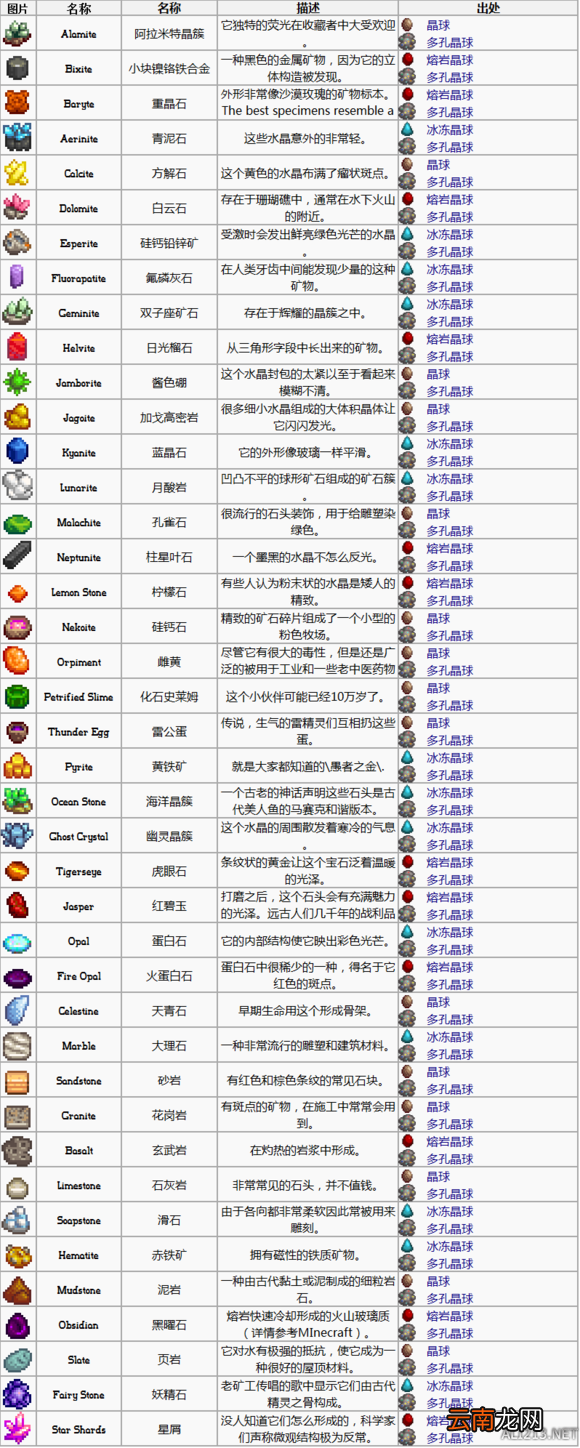Image resolution: width=580 pixels, height=1448 pixels.
Task: Select the Chinese name 孔雀石
Action: [169, 523]
